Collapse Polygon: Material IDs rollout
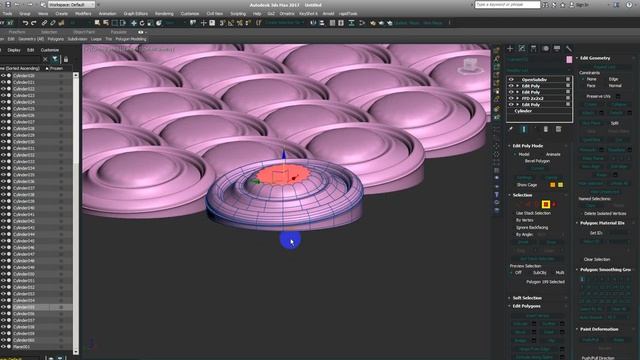 (602, 223)
